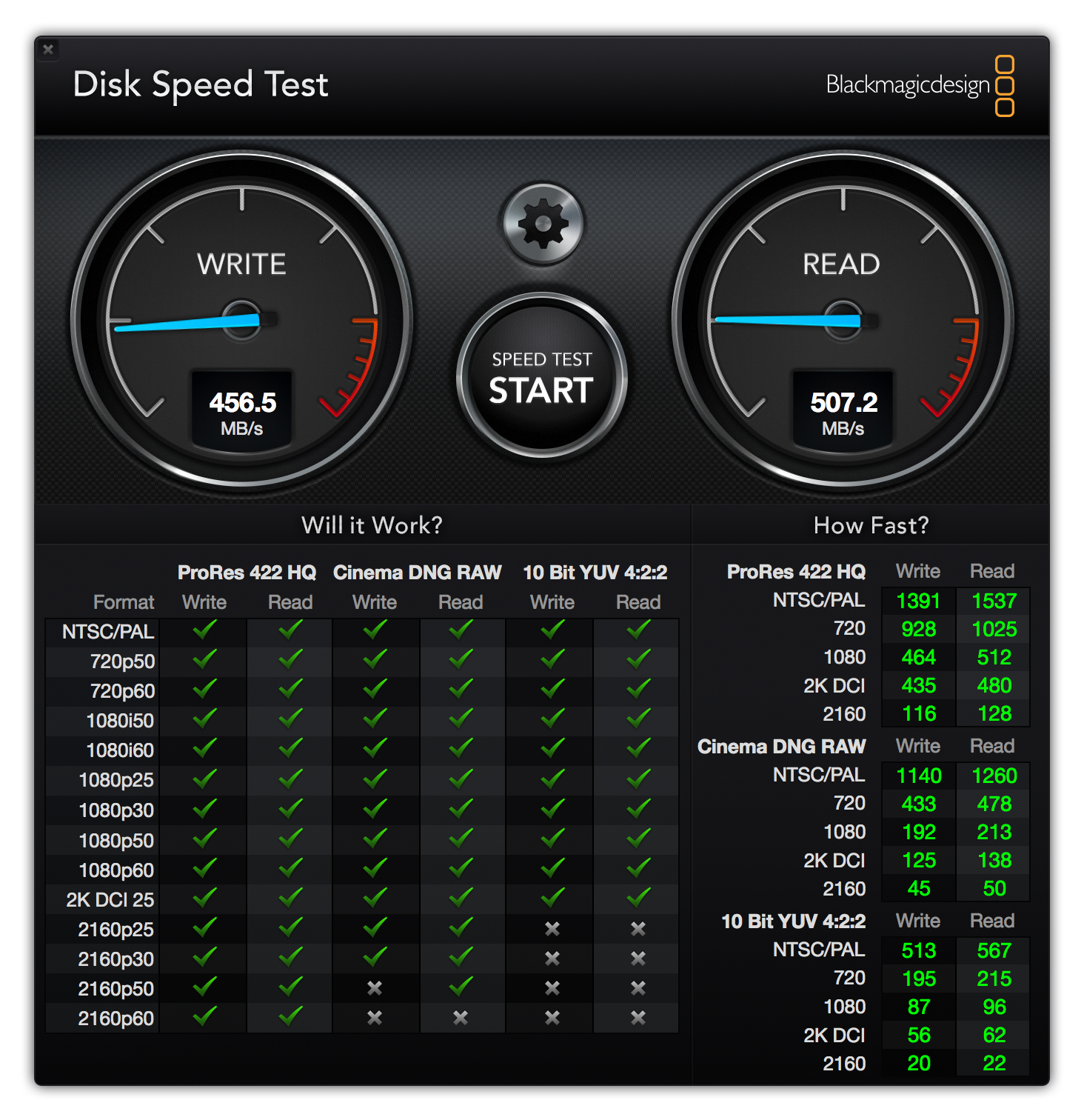Click 2160p30 Cinema DNG RAW write checkmark
The image size is (1084, 1120).
[375, 957]
